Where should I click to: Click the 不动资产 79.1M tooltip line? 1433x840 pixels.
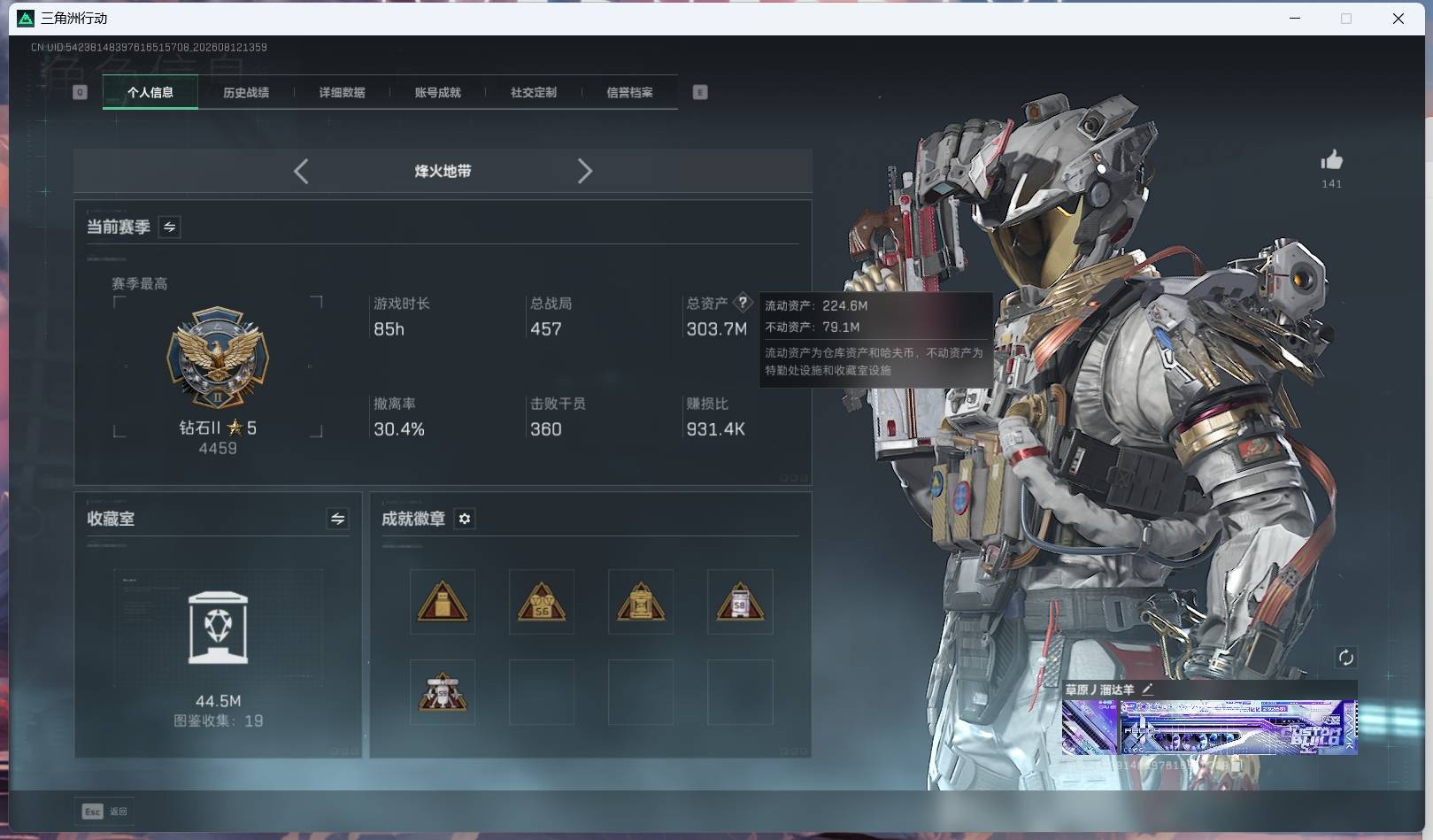(813, 327)
